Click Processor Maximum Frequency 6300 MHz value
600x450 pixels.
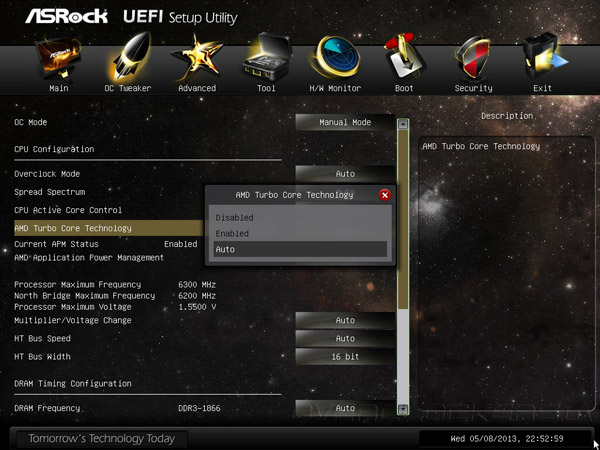tap(197, 285)
